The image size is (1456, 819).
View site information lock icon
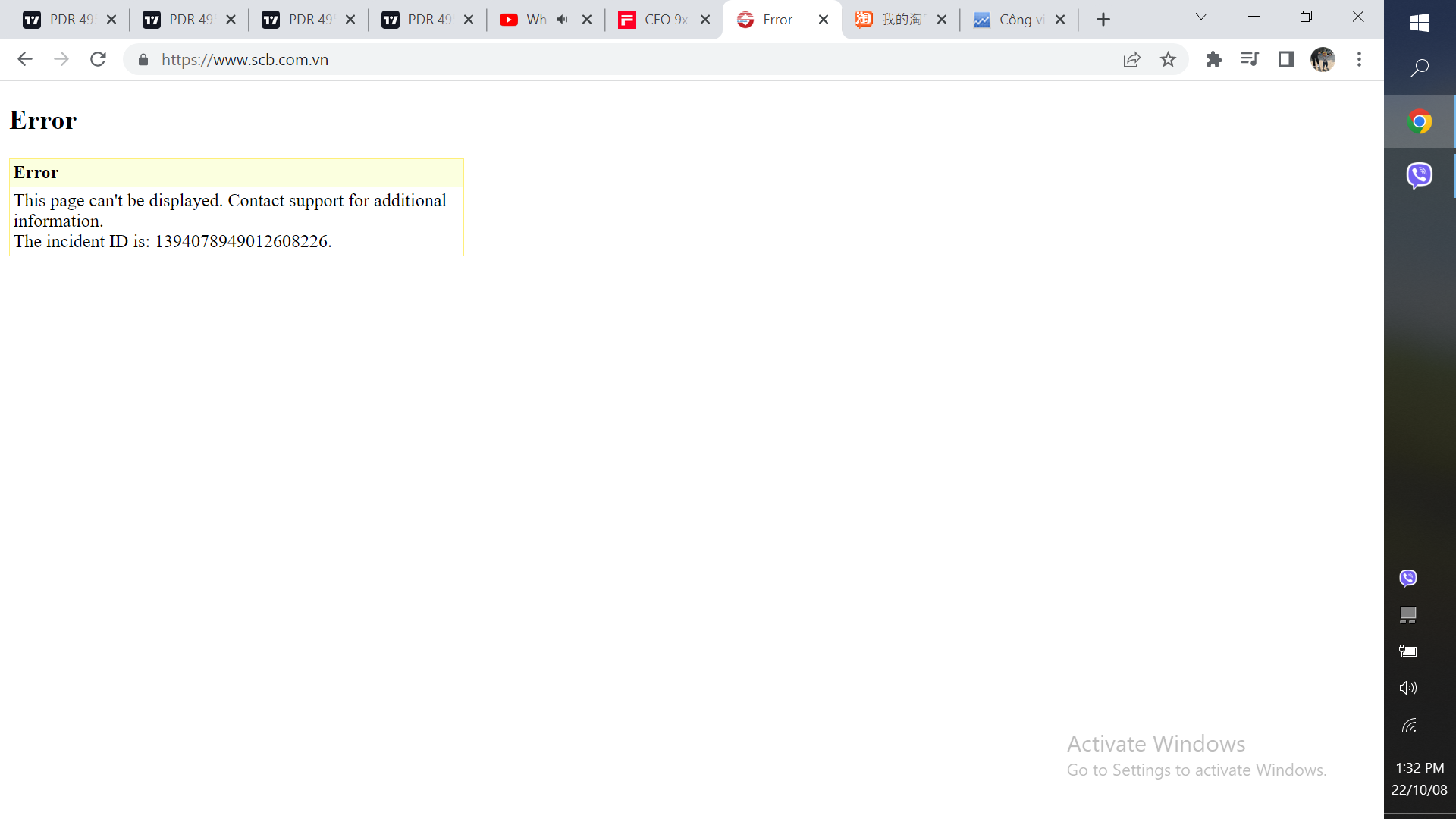[x=143, y=59]
